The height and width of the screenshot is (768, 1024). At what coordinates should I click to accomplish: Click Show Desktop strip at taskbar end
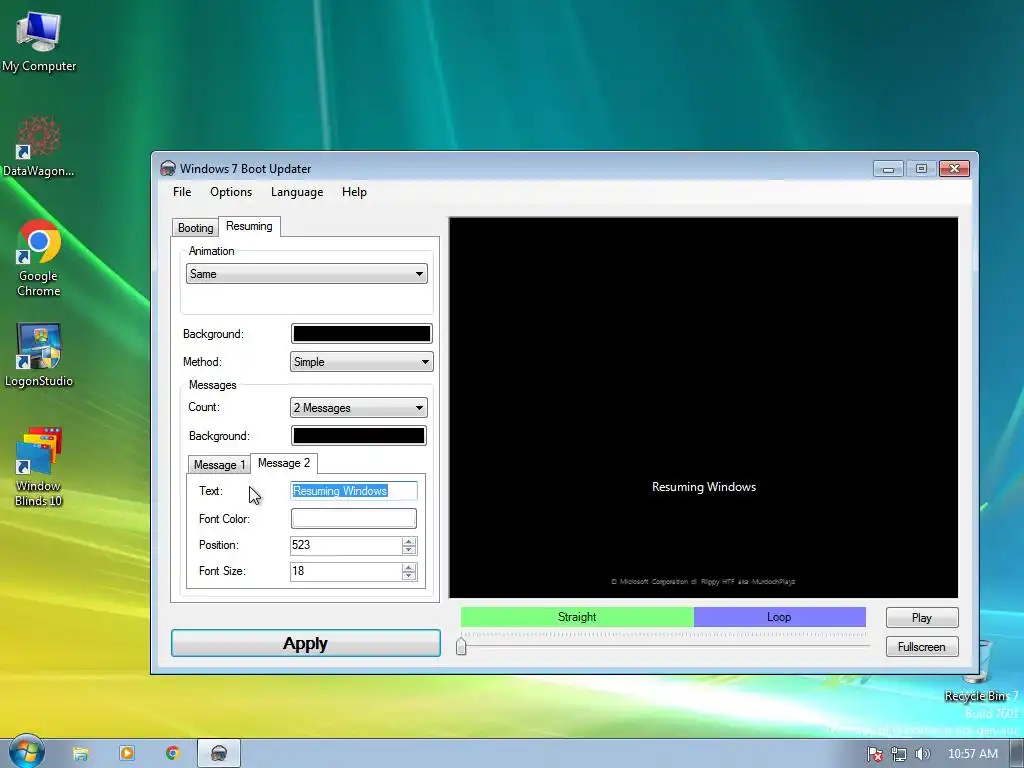pyautogui.click(x=1019, y=754)
